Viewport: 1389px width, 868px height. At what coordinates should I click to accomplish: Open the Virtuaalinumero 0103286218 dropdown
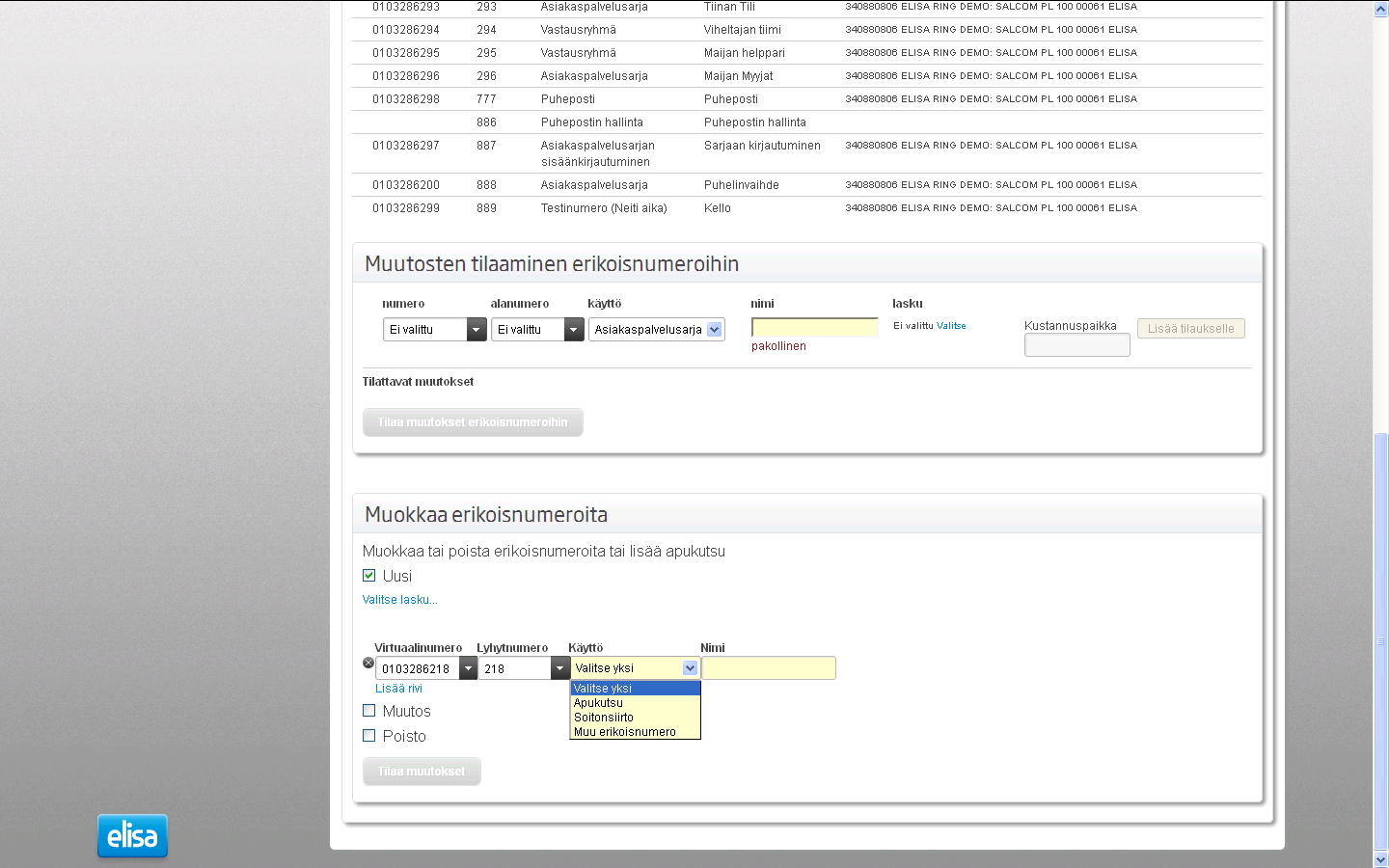(425, 668)
